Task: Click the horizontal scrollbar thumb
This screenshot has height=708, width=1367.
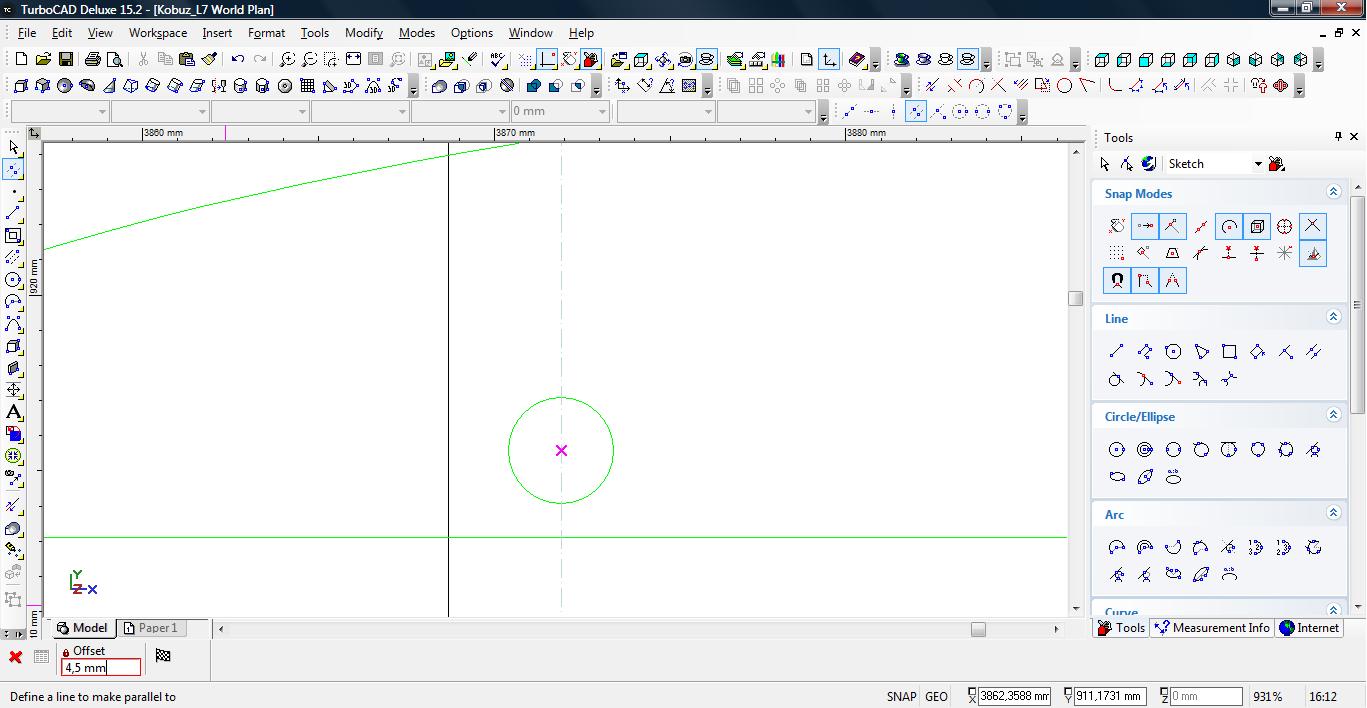Action: coord(978,629)
